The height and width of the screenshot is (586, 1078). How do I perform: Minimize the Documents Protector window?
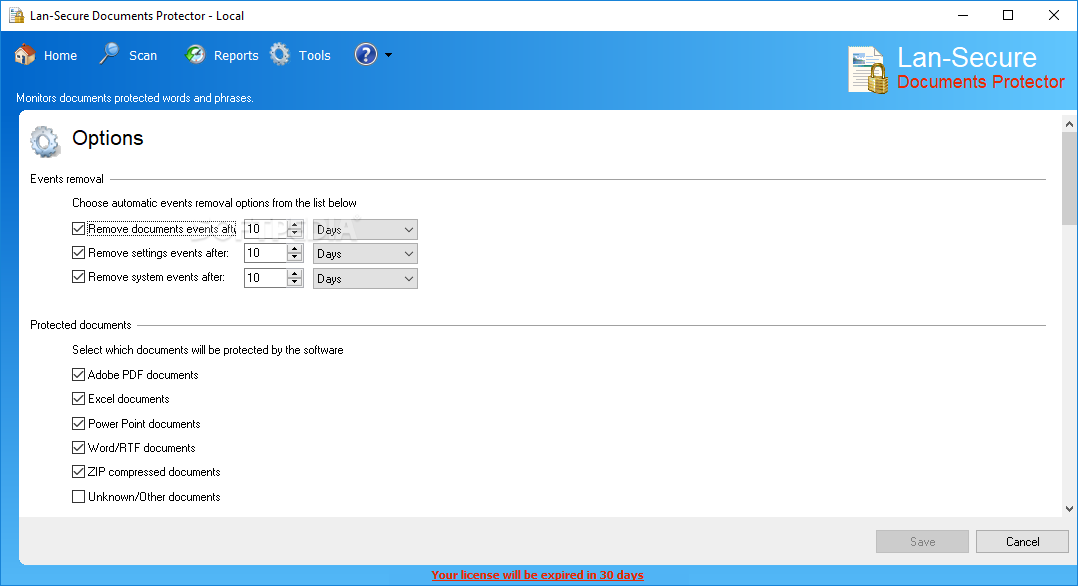pyautogui.click(x=963, y=15)
